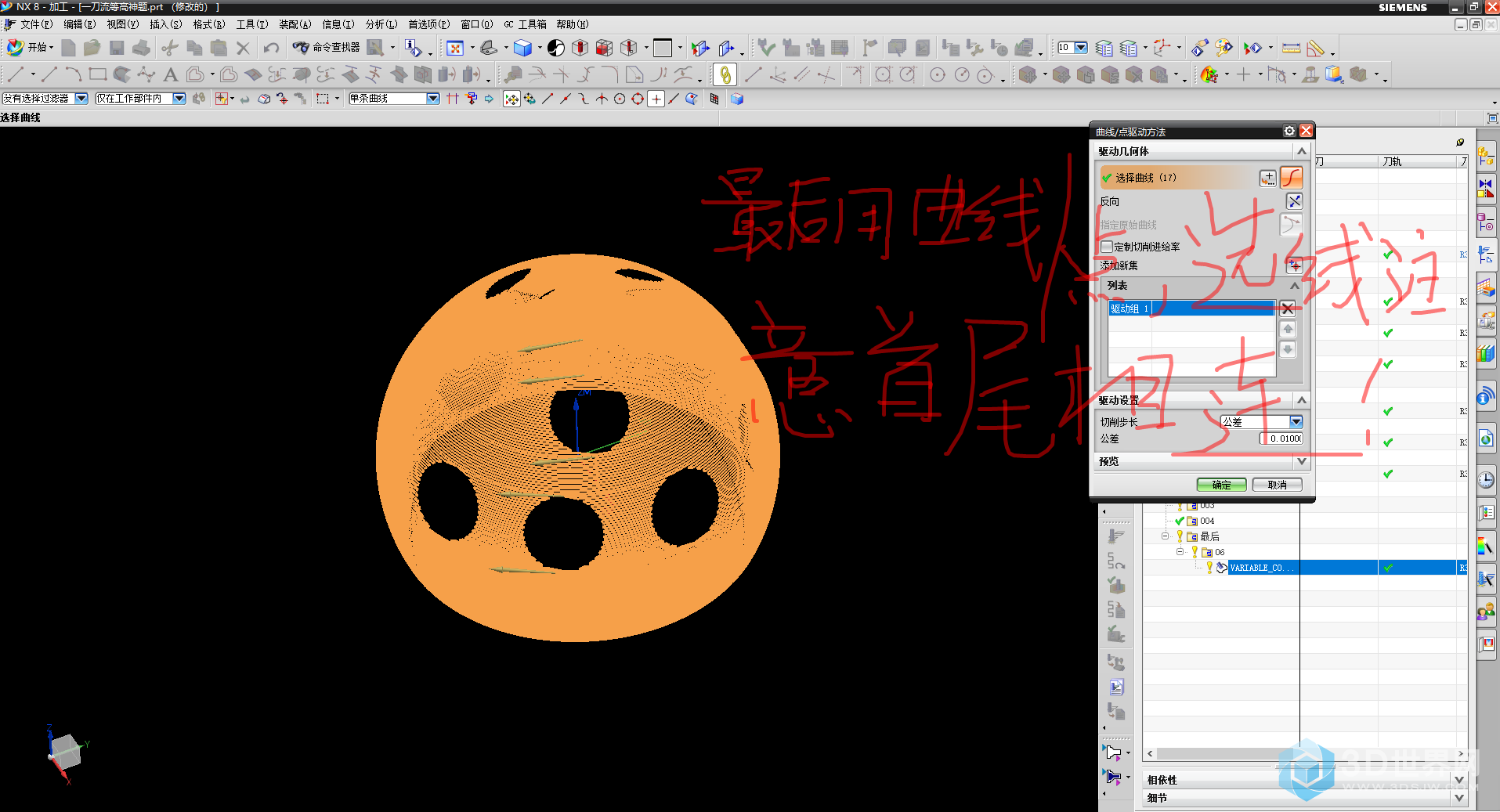Viewport: 1500px width, 812px height.
Task: Open the 文件(F) menu
Action: [x=35, y=24]
